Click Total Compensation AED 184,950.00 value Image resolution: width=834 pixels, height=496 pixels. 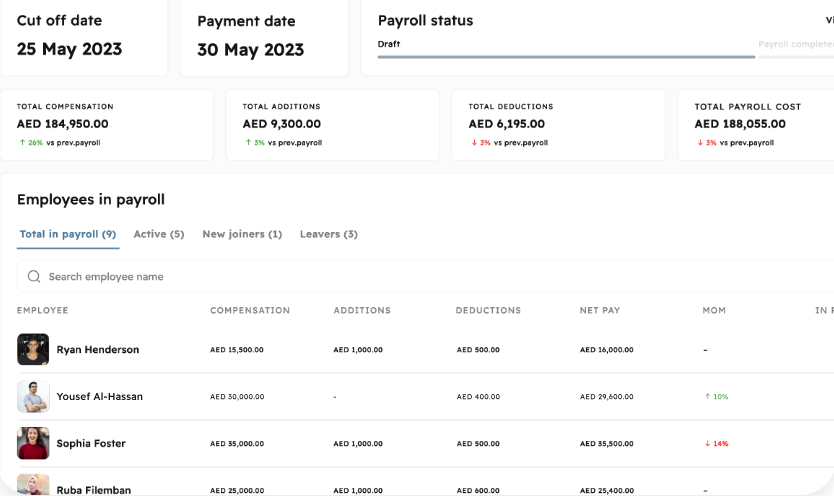coord(63,124)
